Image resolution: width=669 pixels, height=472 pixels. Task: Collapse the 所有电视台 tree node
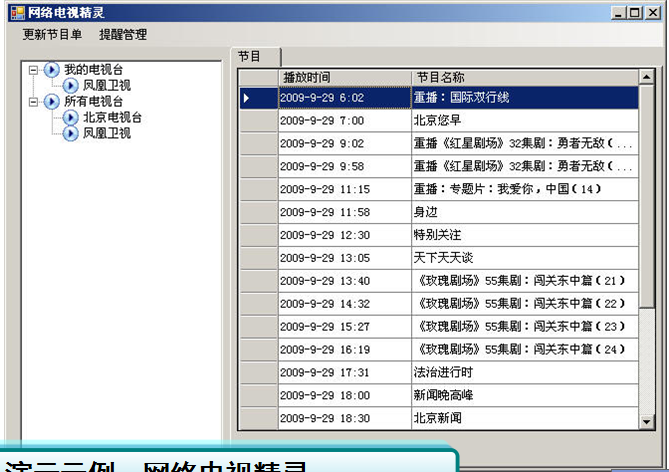tap(33, 102)
